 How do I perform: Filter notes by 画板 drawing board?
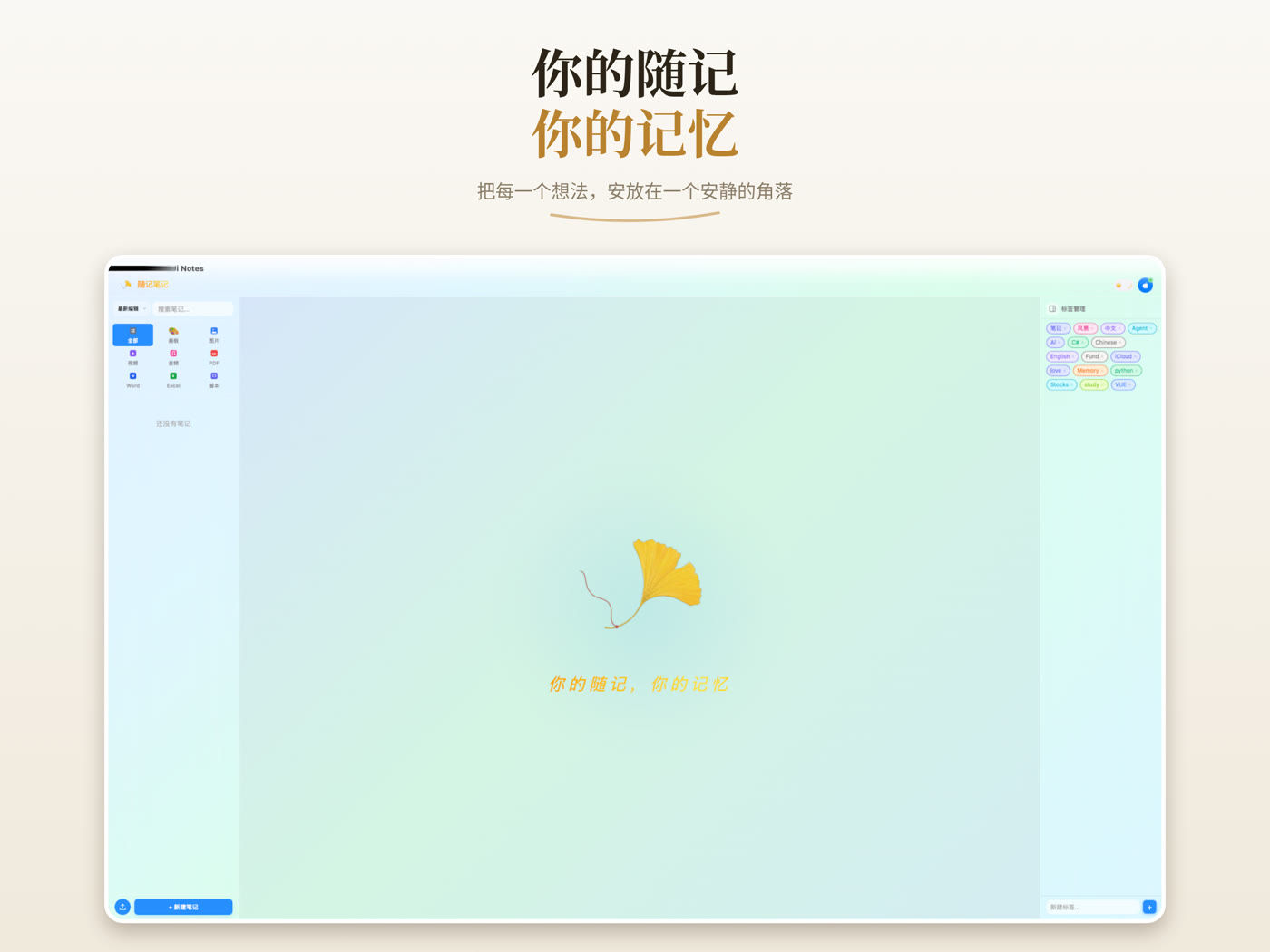click(173, 335)
